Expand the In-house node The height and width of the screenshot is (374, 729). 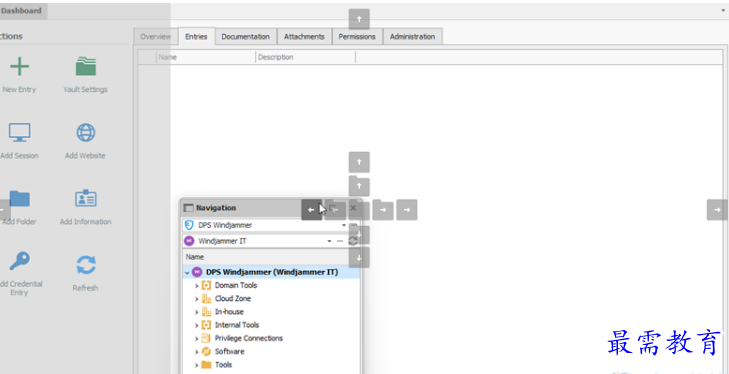(x=197, y=312)
